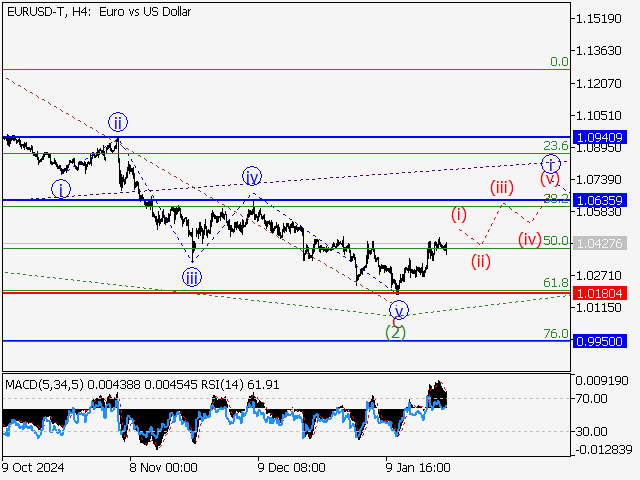Select the red (i) forecast wave label
The width and height of the screenshot is (640, 480).
(459, 214)
